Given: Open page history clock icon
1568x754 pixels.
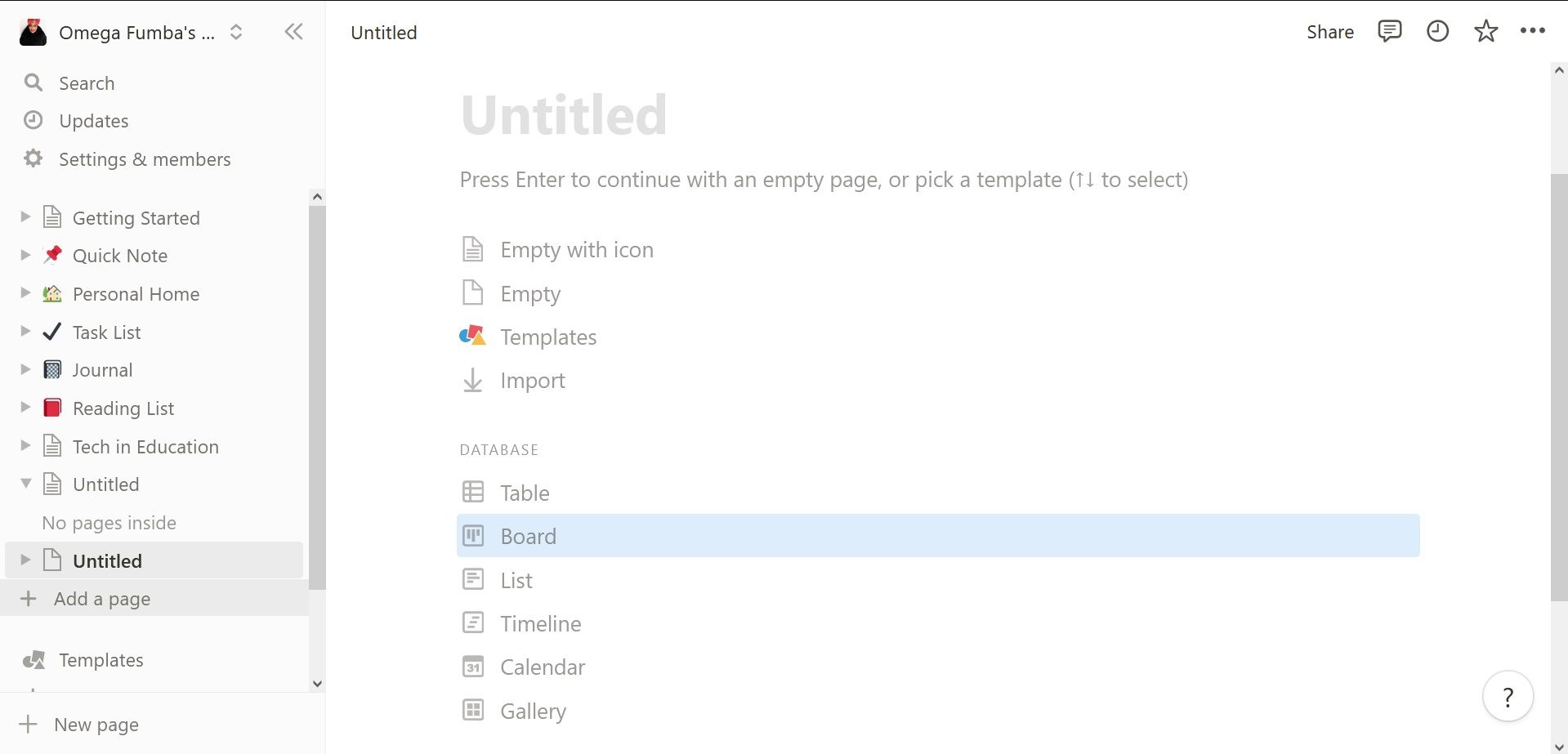Looking at the screenshot, I should click(1437, 32).
